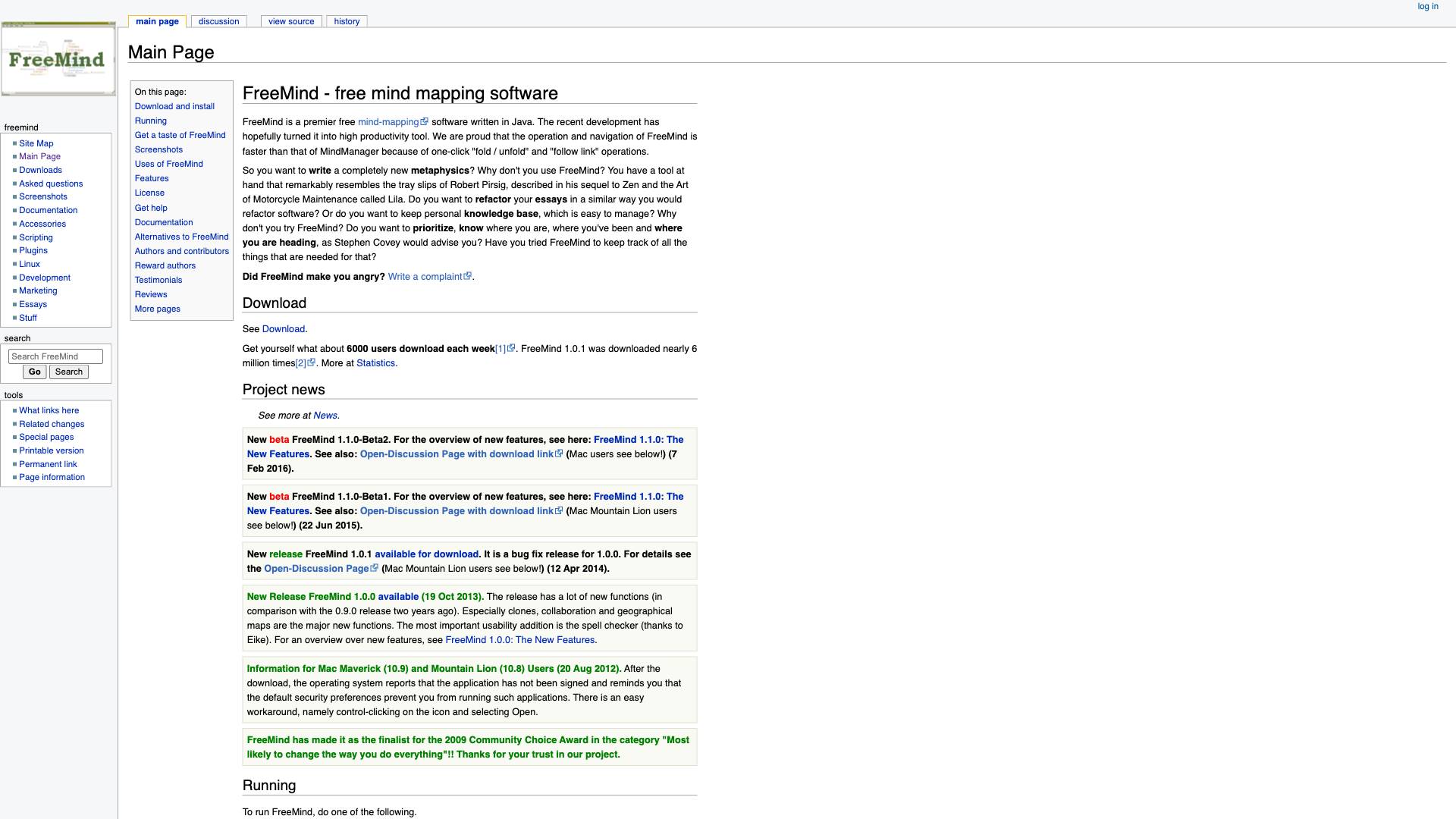The width and height of the screenshot is (1456, 819).
Task: Open the Downloads sidebar link
Action: click(40, 170)
